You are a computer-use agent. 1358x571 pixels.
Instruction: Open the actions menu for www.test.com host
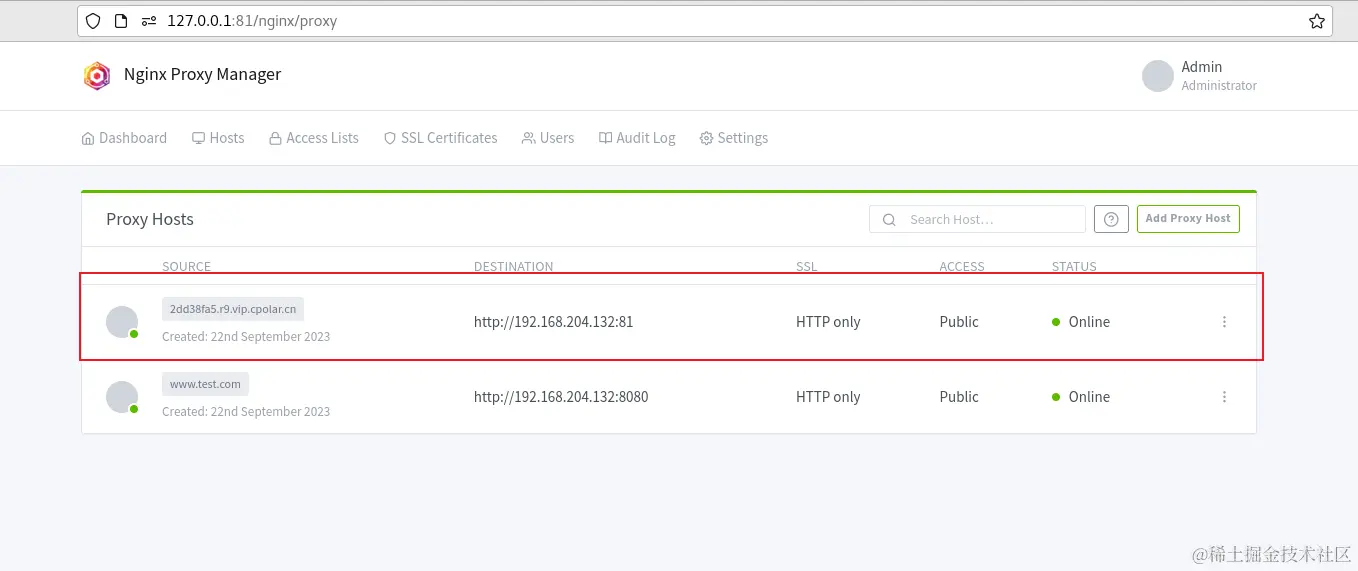pyautogui.click(x=1224, y=397)
